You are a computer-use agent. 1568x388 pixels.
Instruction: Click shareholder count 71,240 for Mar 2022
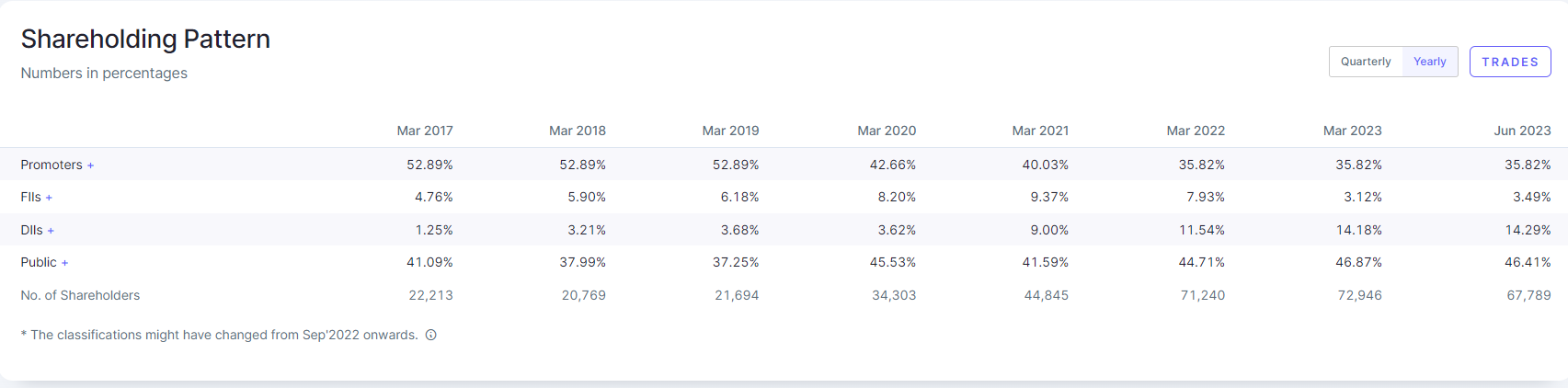1202,295
